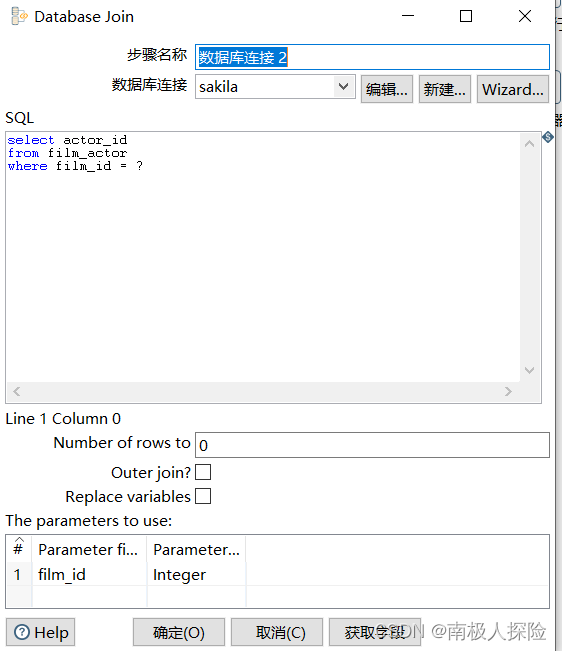This screenshot has width=562, height=651.
Task: Click the Number of rows to input field
Action: [372, 445]
